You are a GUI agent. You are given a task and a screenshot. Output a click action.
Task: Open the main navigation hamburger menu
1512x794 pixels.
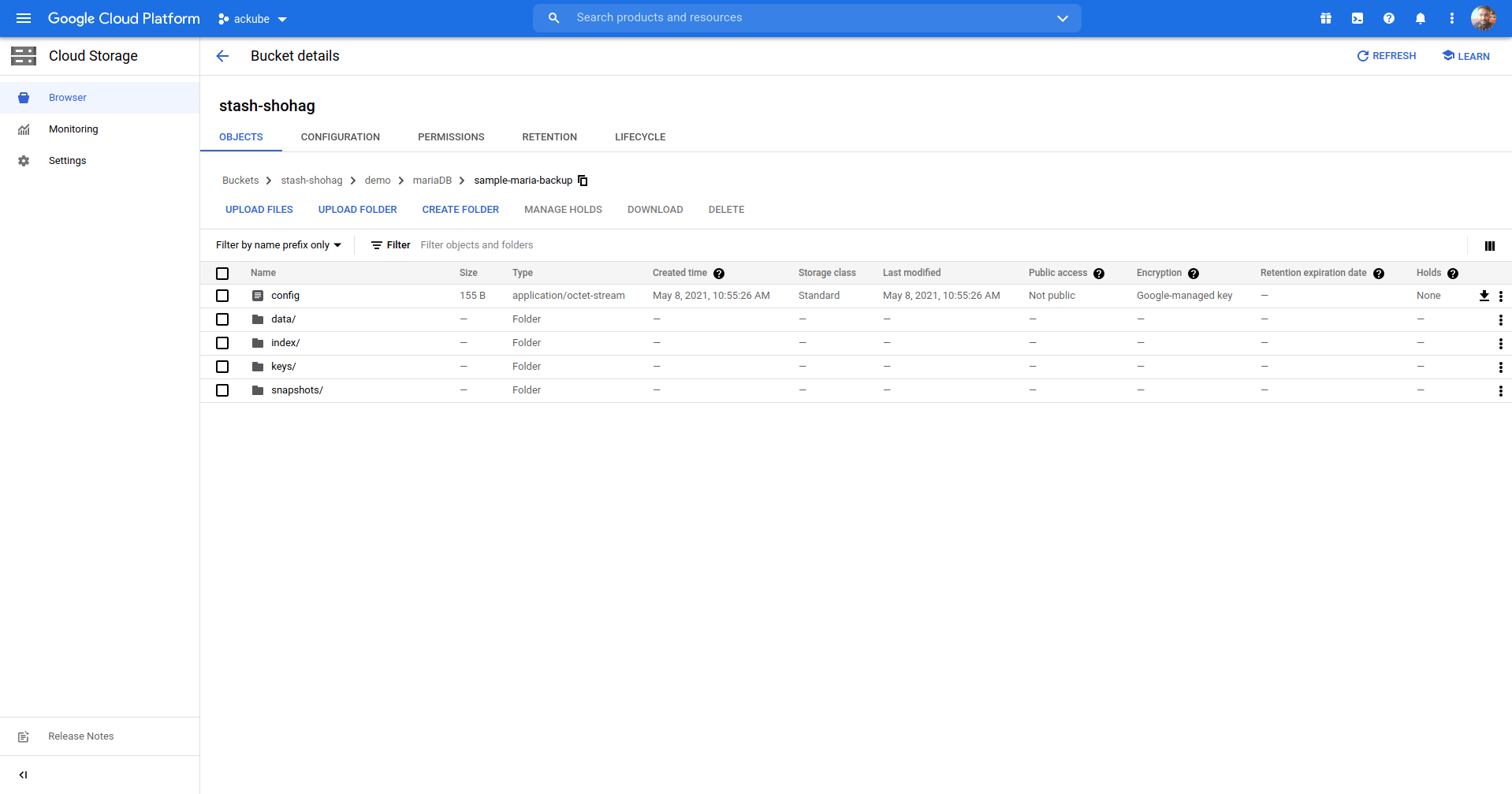pos(24,18)
